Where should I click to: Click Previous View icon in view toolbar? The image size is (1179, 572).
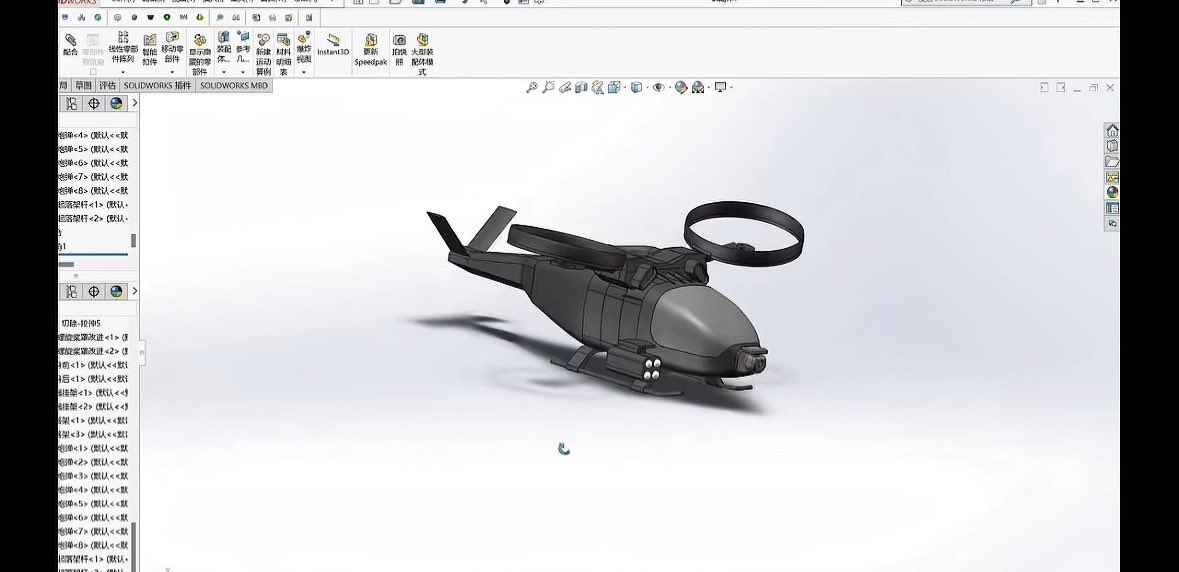point(565,88)
